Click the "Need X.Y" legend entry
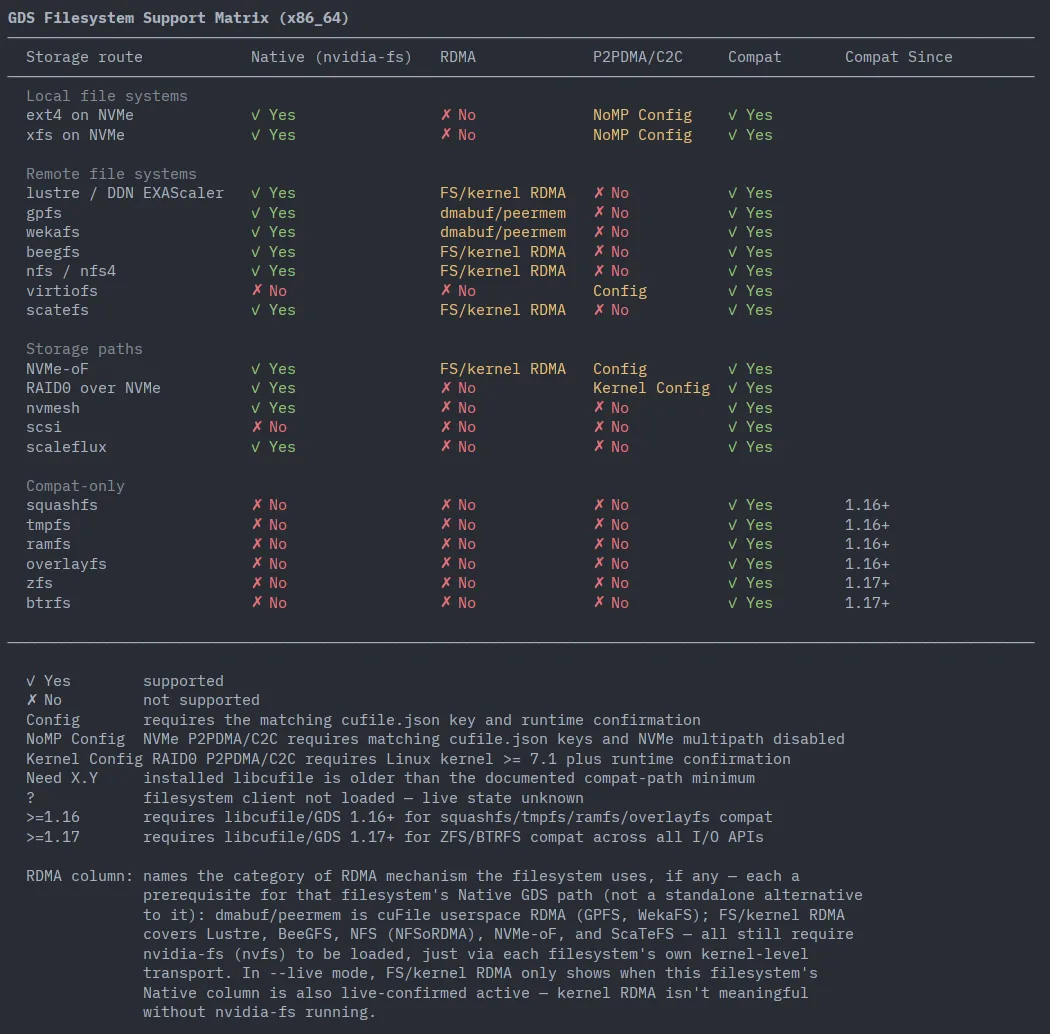1050x1034 pixels. [62, 778]
